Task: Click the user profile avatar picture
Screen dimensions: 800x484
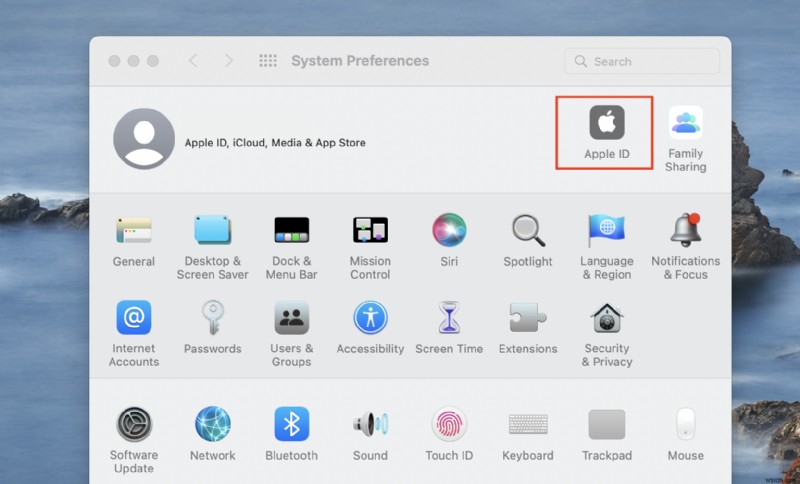Action: click(x=144, y=138)
